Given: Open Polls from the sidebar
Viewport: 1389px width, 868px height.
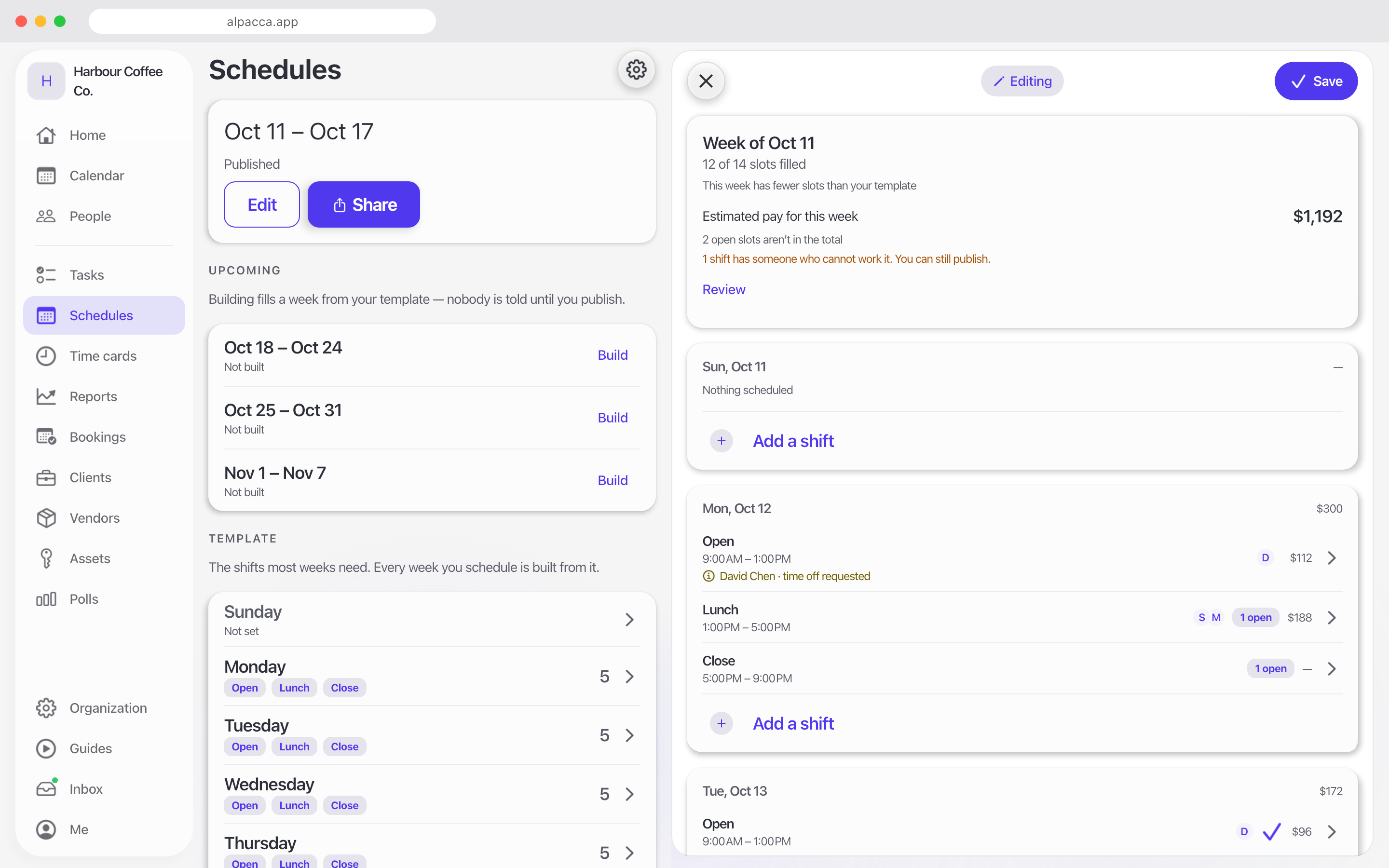Looking at the screenshot, I should (104, 599).
